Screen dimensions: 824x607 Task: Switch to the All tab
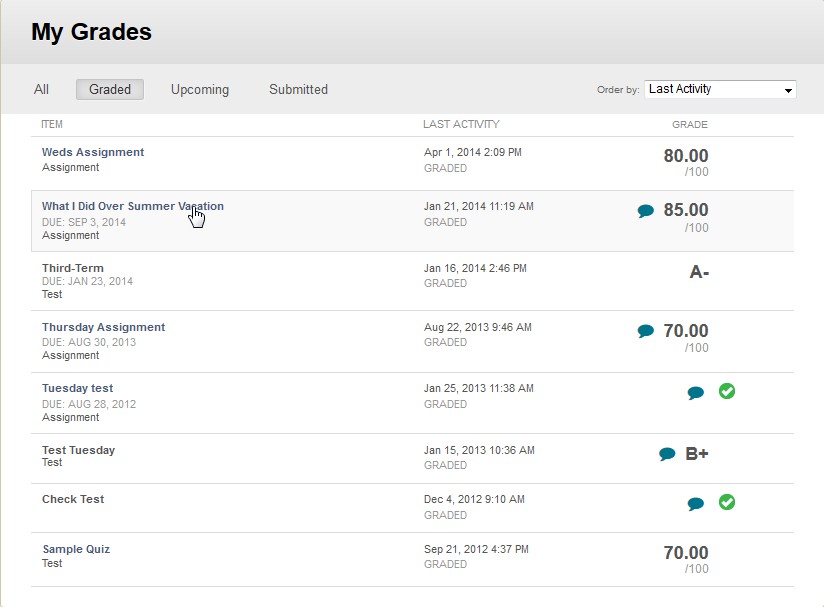point(41,89)
